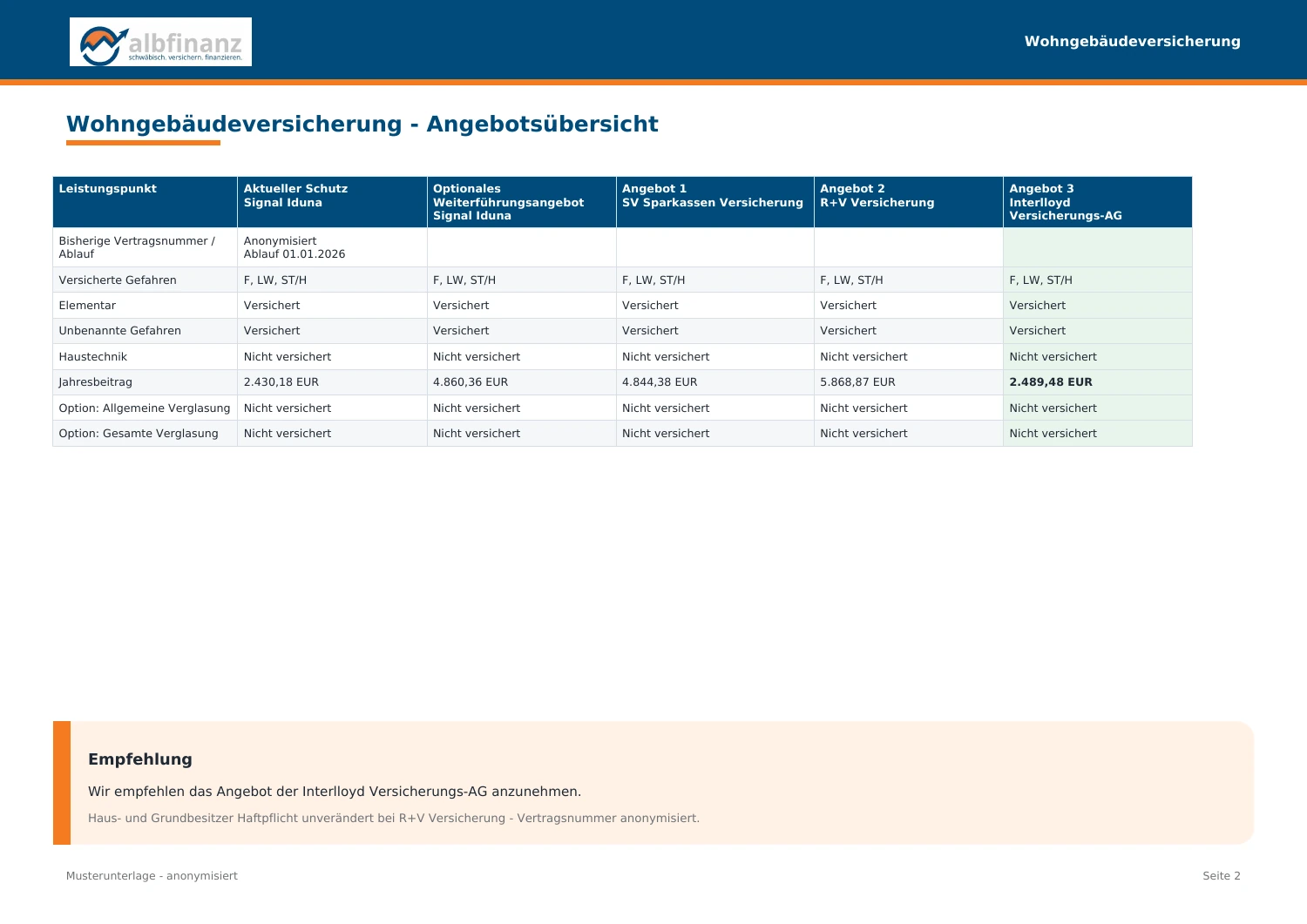Click the "Empfehlung" heading
1307x924 pixels.
click(x=140, y=759)
